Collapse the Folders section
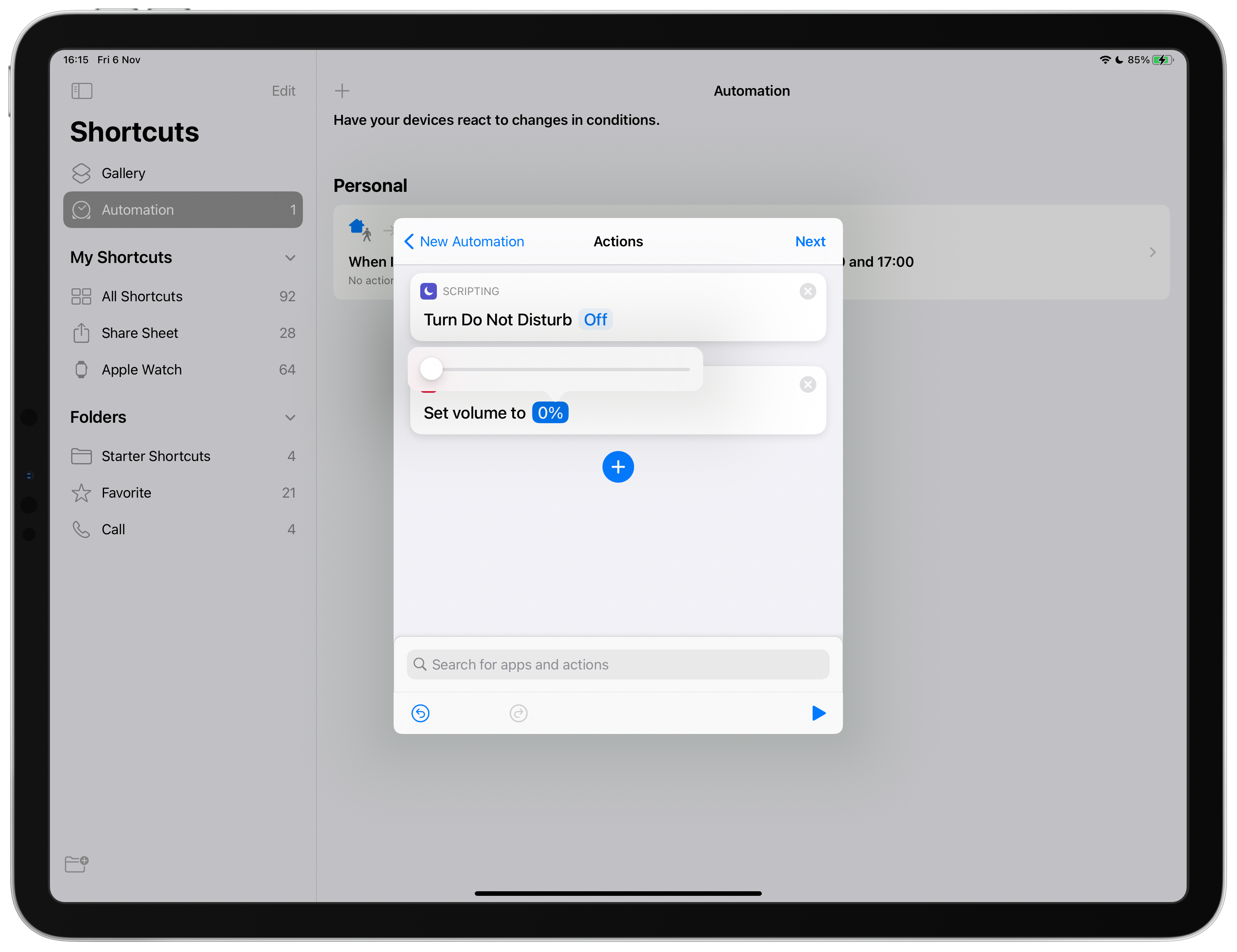The image size is (1237, 952). [290, 417]
